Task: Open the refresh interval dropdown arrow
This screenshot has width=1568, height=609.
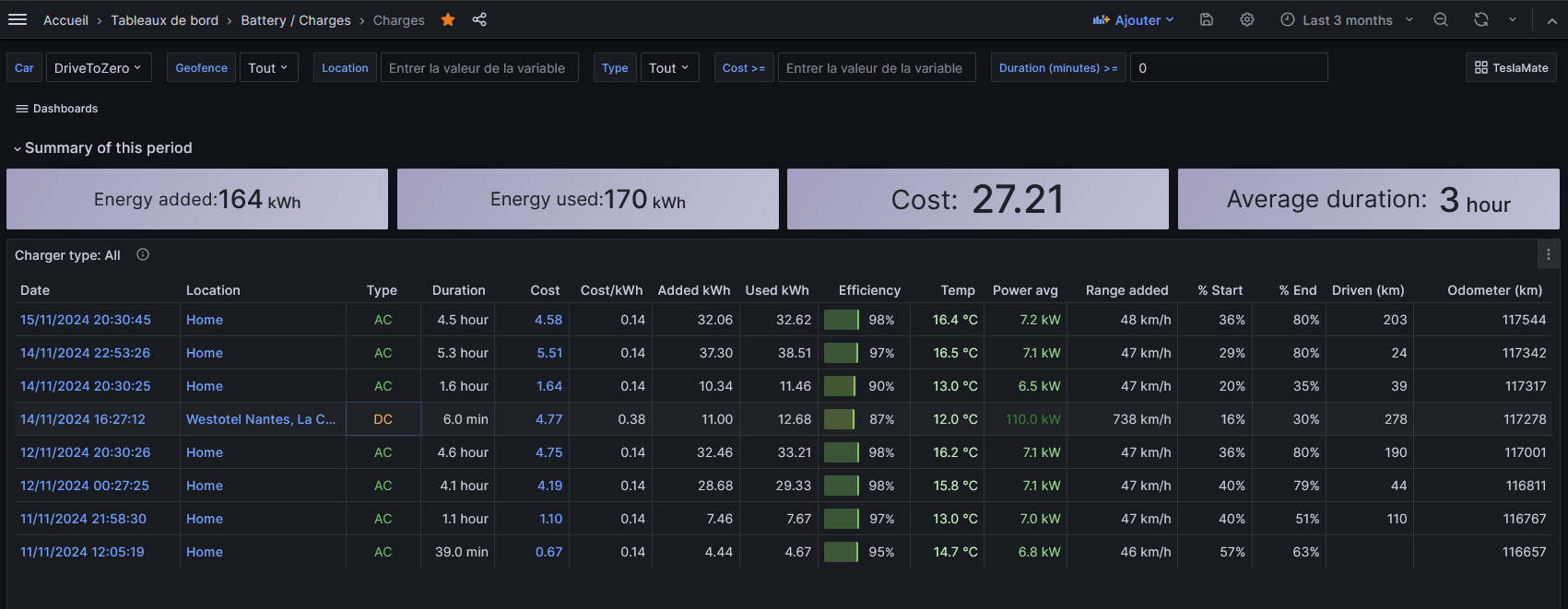Action: [1513, 19]
